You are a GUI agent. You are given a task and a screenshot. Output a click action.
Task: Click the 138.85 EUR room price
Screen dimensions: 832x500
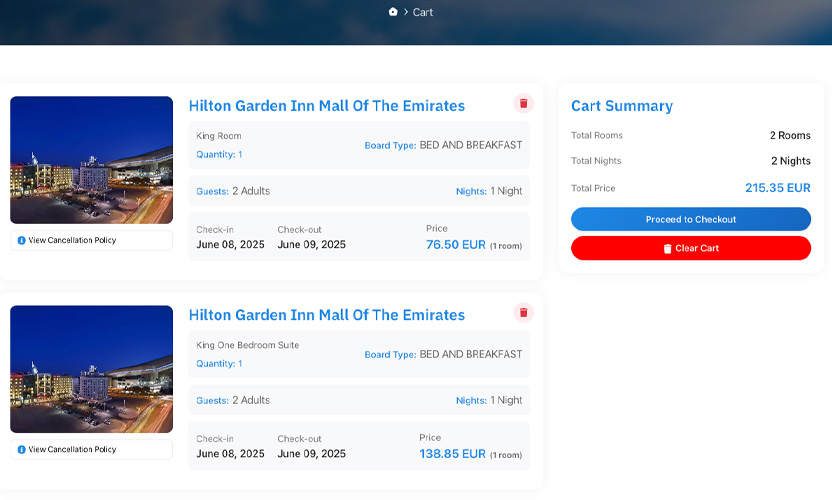[452, 454]
